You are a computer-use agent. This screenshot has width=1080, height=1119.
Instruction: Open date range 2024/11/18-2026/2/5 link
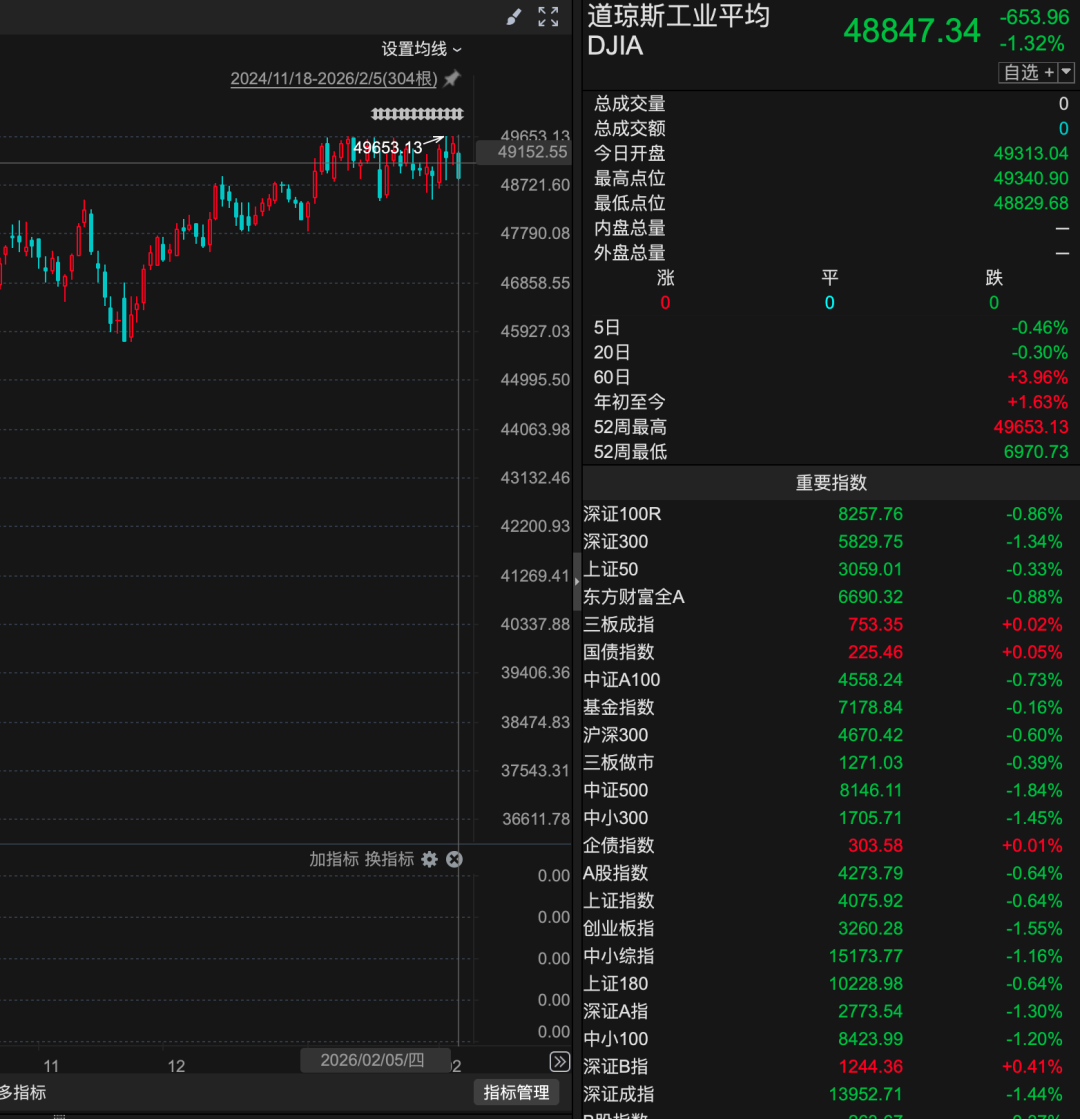pyautogui.click(x=333, y=79)
